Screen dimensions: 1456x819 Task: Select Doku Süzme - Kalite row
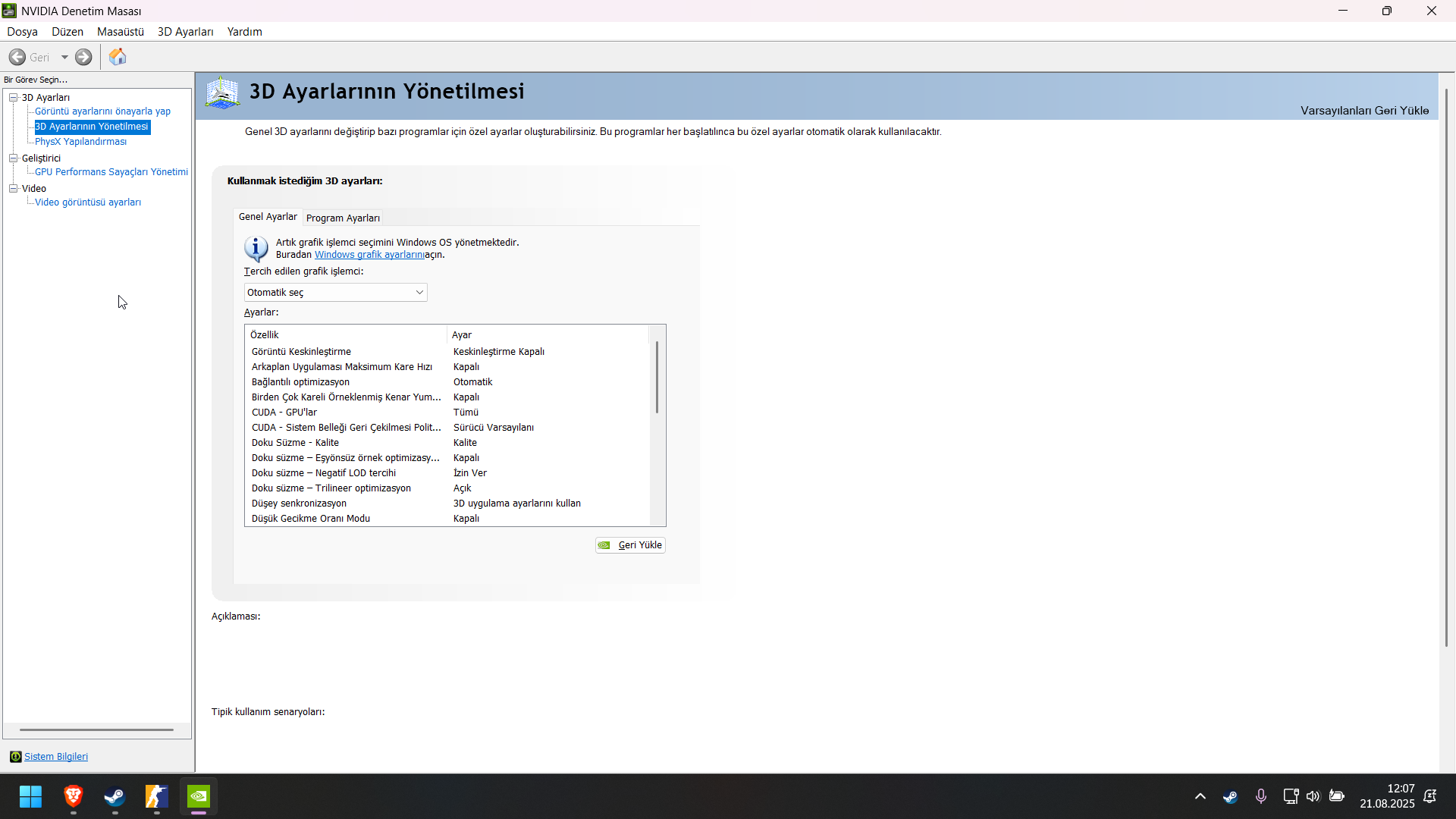pos(449,443)
